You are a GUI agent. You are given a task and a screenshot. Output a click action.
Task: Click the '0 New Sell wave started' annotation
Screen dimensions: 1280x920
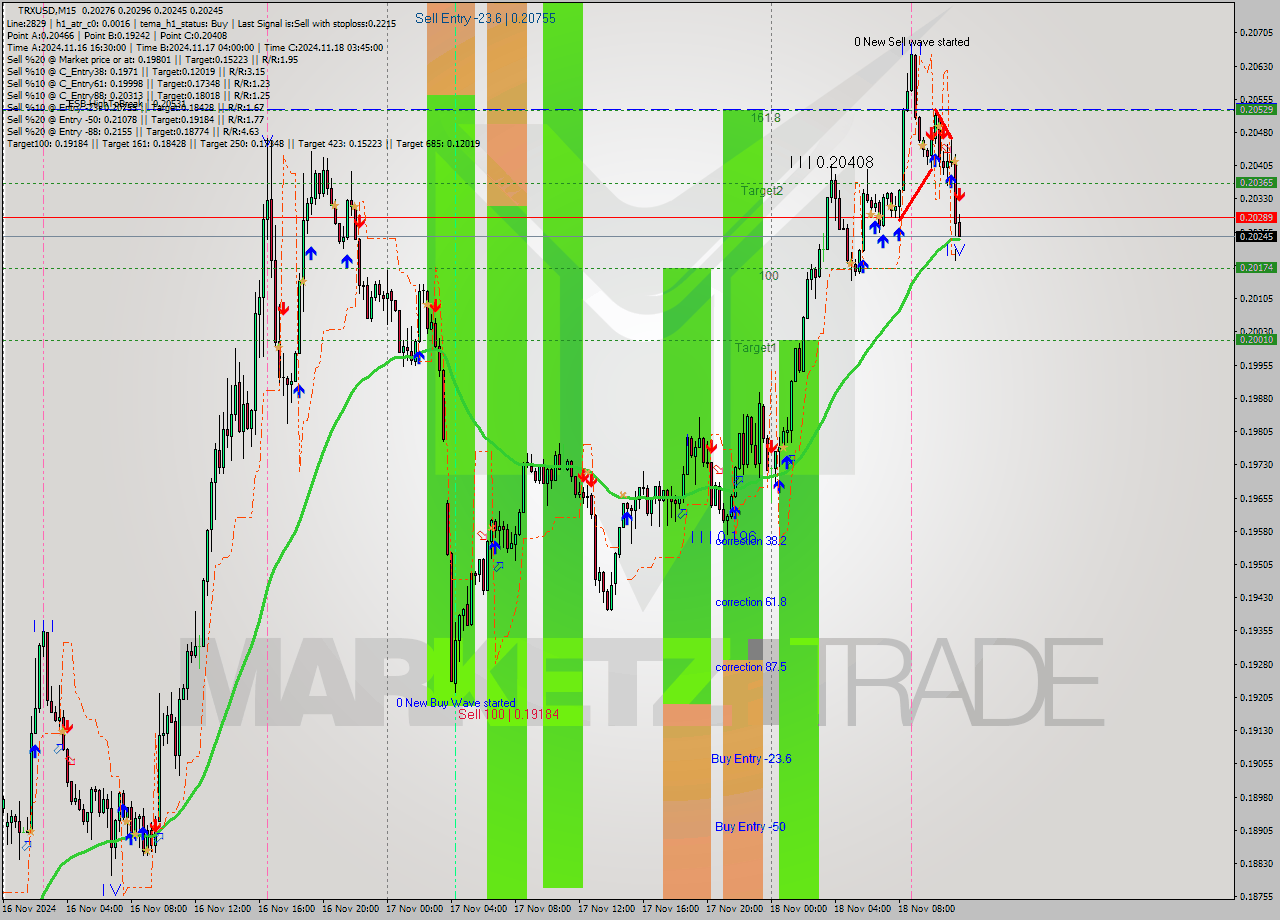(911, 42)
